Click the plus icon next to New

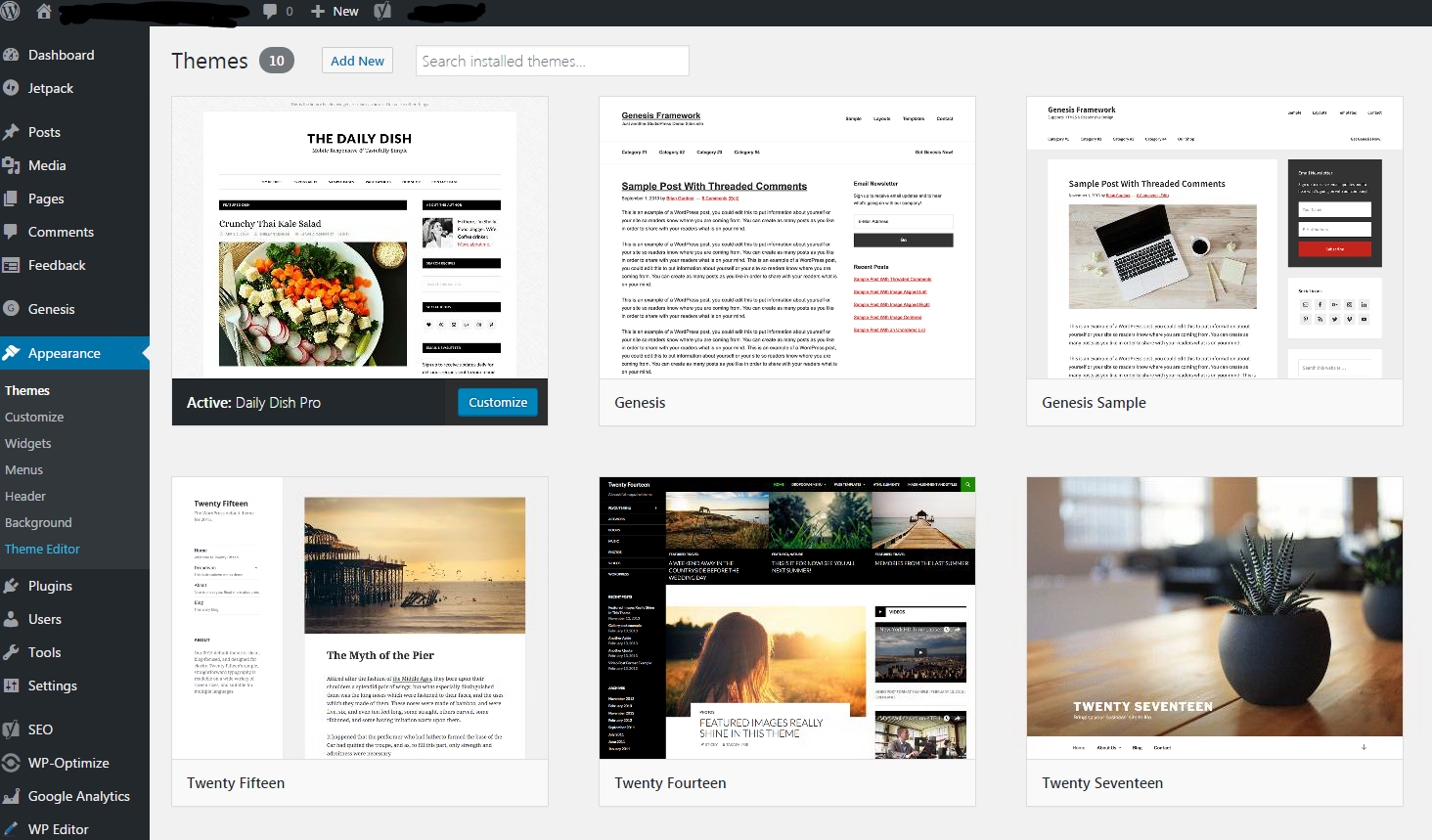click(x=318, y=12)
